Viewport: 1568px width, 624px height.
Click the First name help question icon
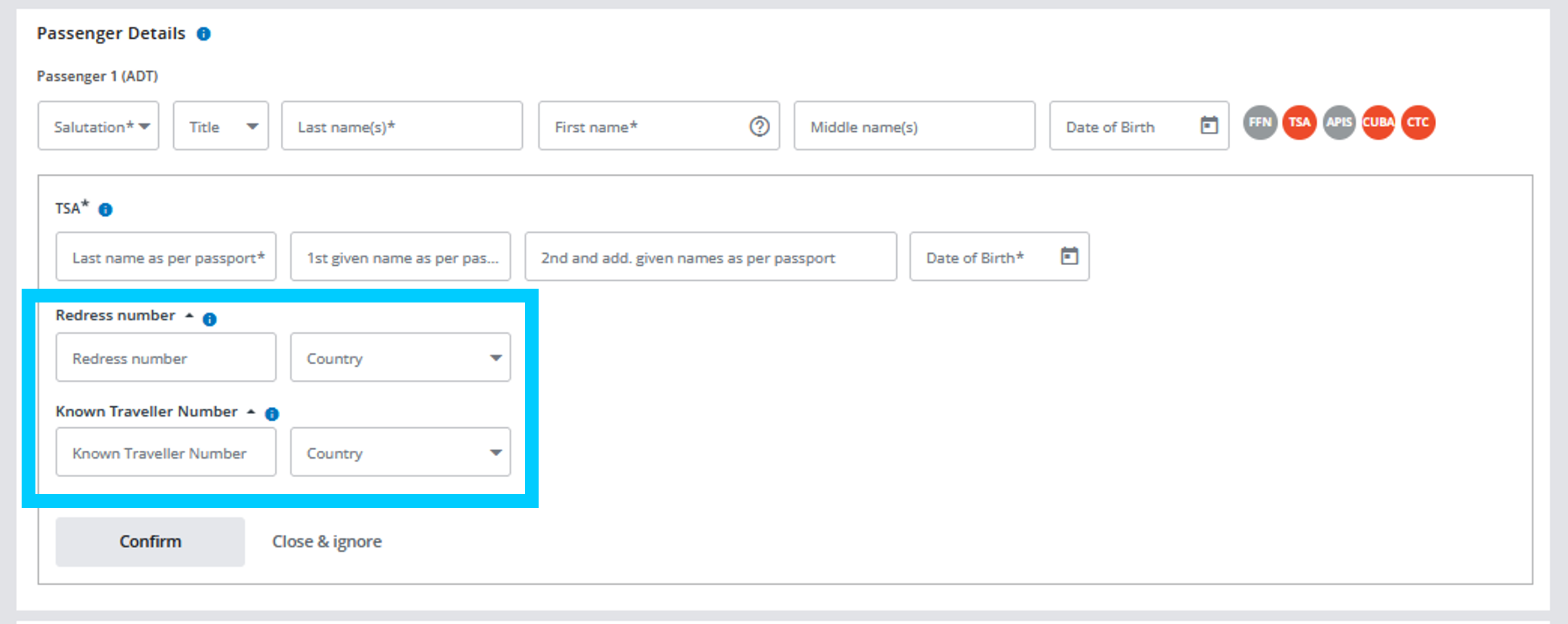759,126
